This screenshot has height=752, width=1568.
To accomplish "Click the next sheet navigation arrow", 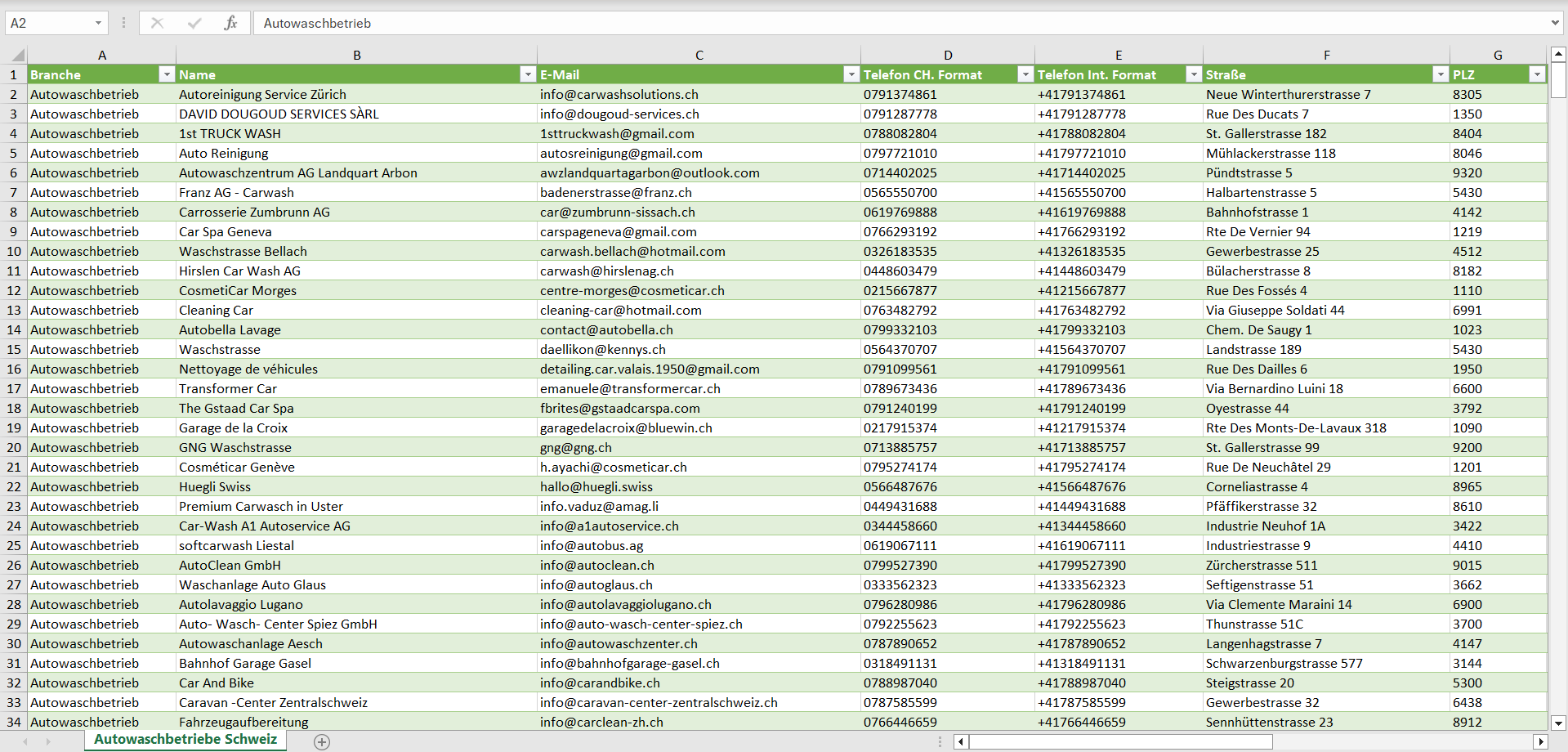I will 48,742.
